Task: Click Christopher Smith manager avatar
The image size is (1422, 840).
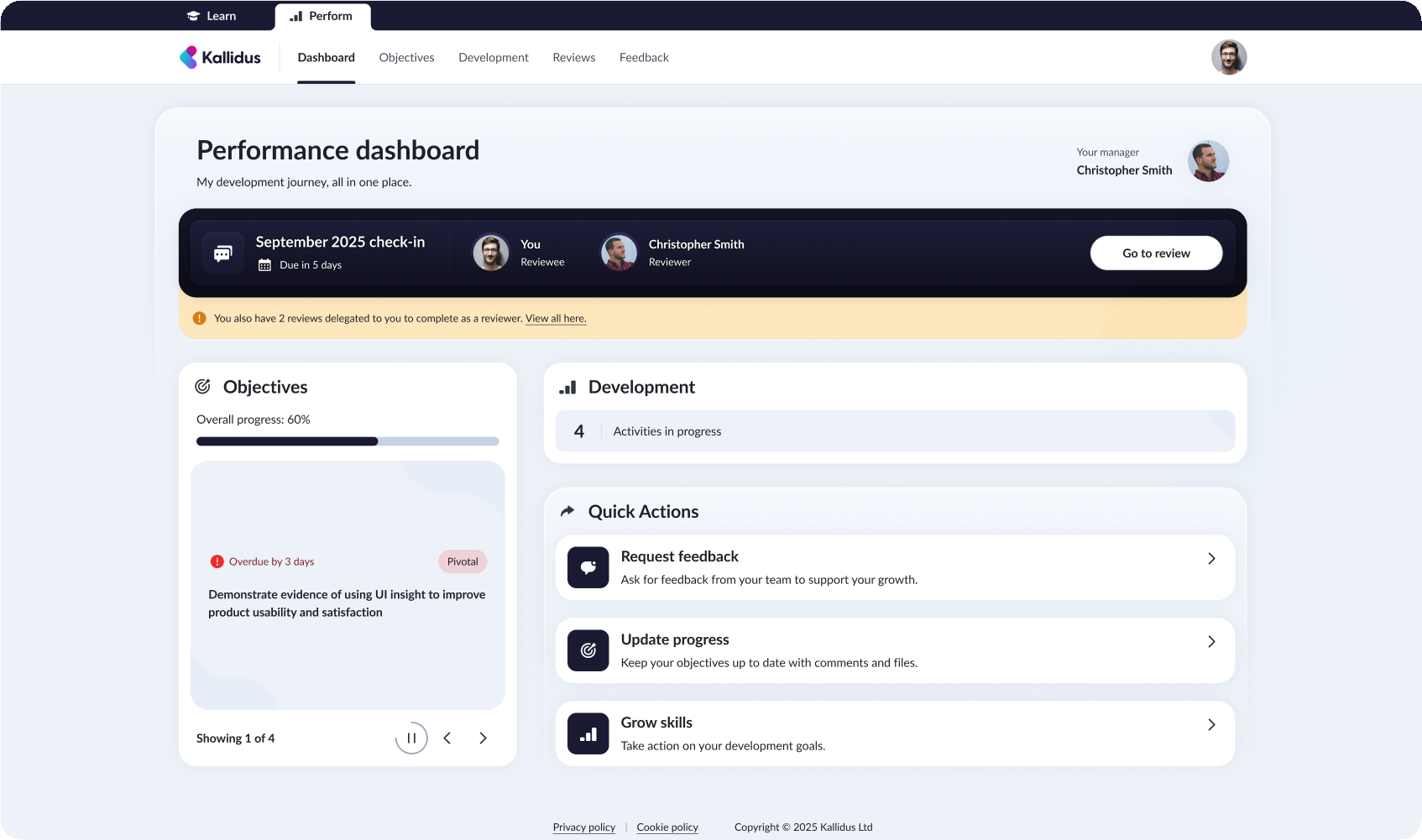Action: point(1208,161)
